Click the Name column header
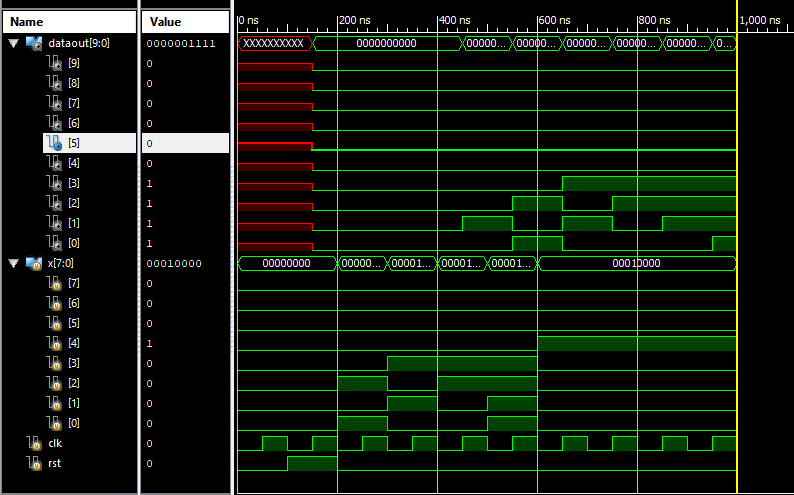The image size is (794, 495). 69,22
